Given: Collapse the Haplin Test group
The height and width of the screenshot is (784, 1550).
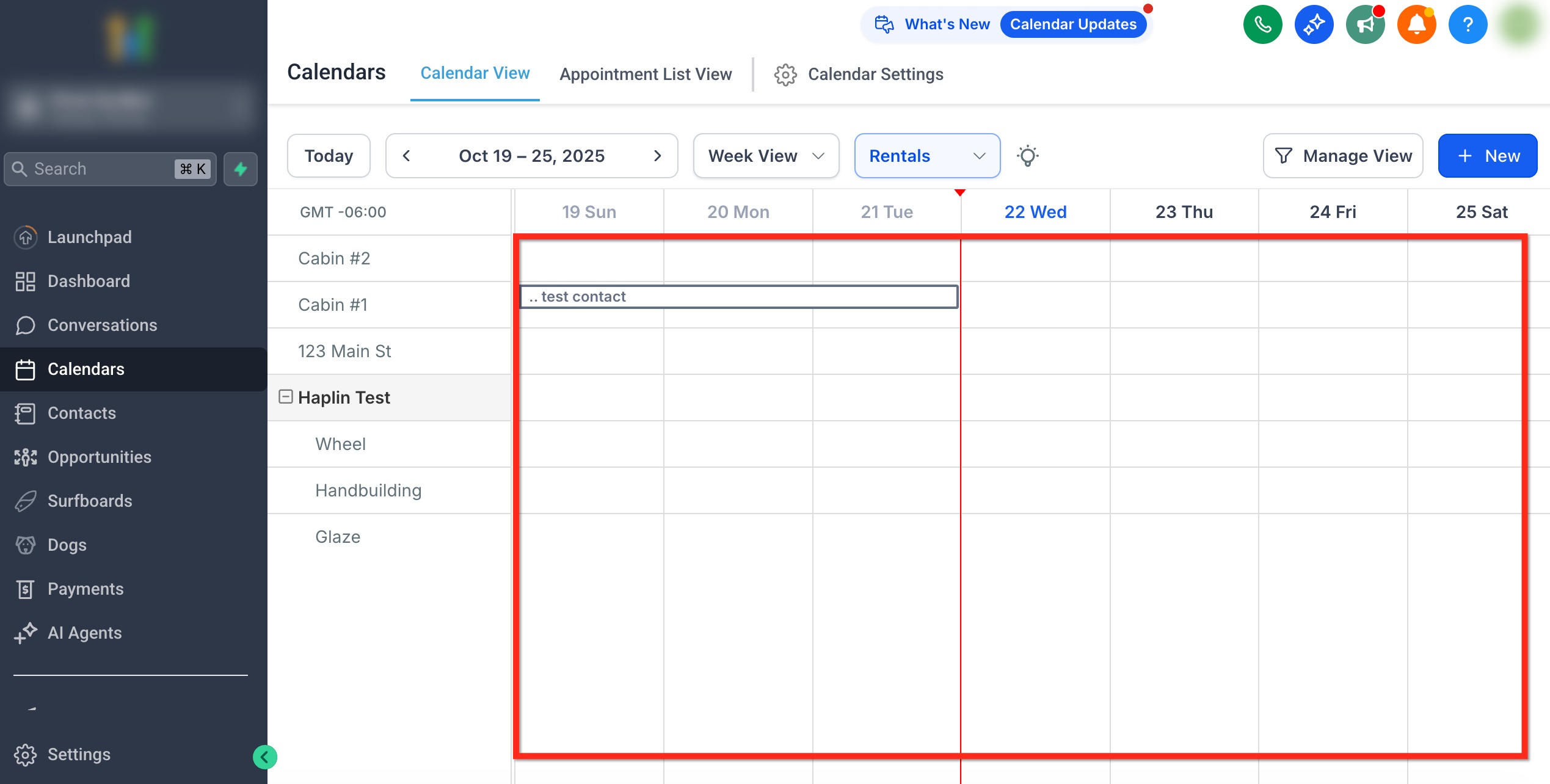Looking at the screenshot, I should click(x=285, y=397).
